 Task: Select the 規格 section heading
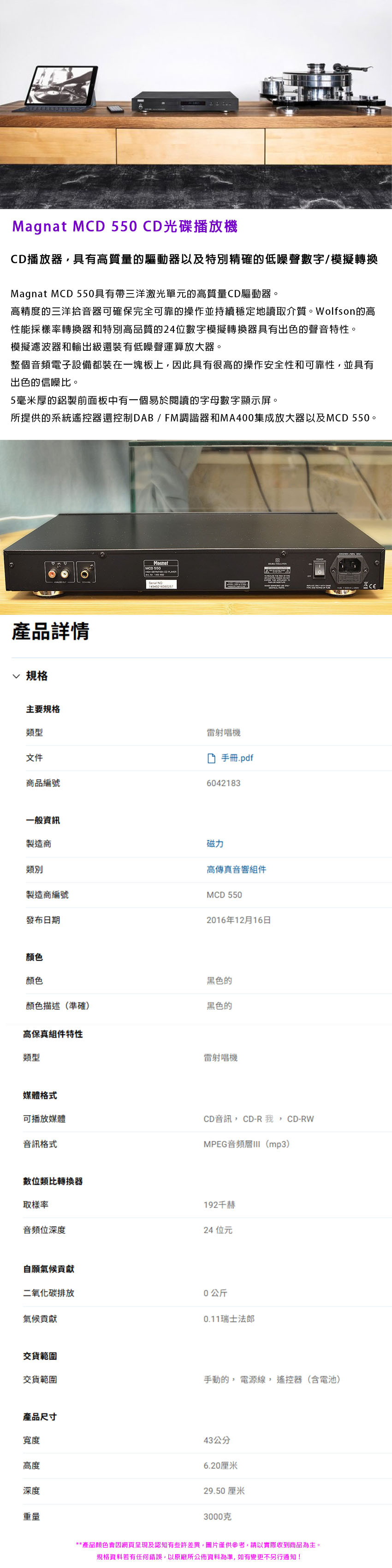click(37, 676)
